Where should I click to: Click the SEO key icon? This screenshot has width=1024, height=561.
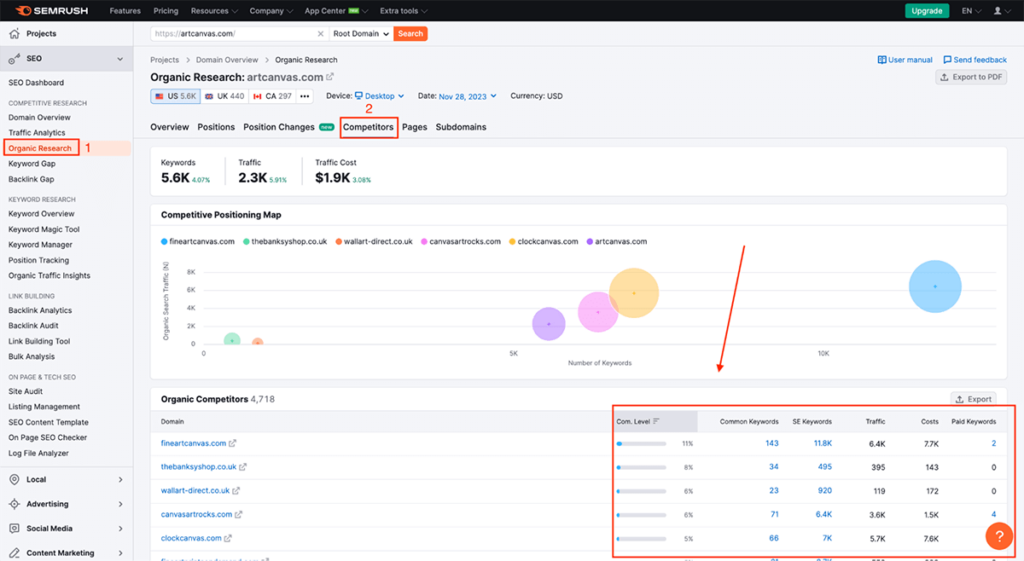pos(14,59)
